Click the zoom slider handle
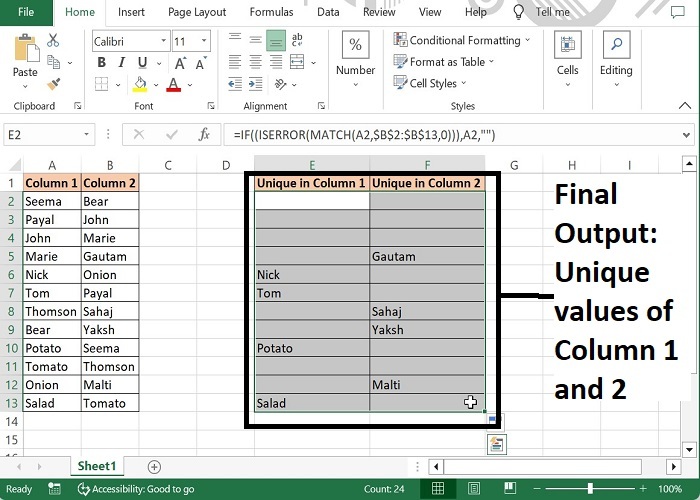 590,489
